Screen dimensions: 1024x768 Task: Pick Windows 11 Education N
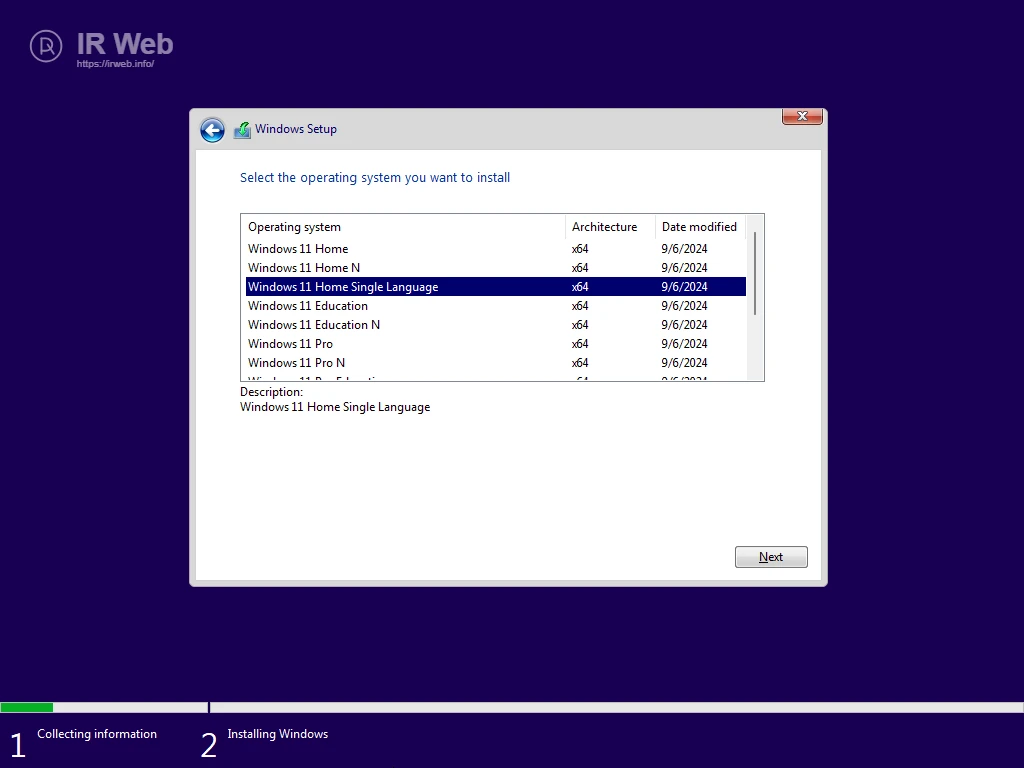click(314, 325)
